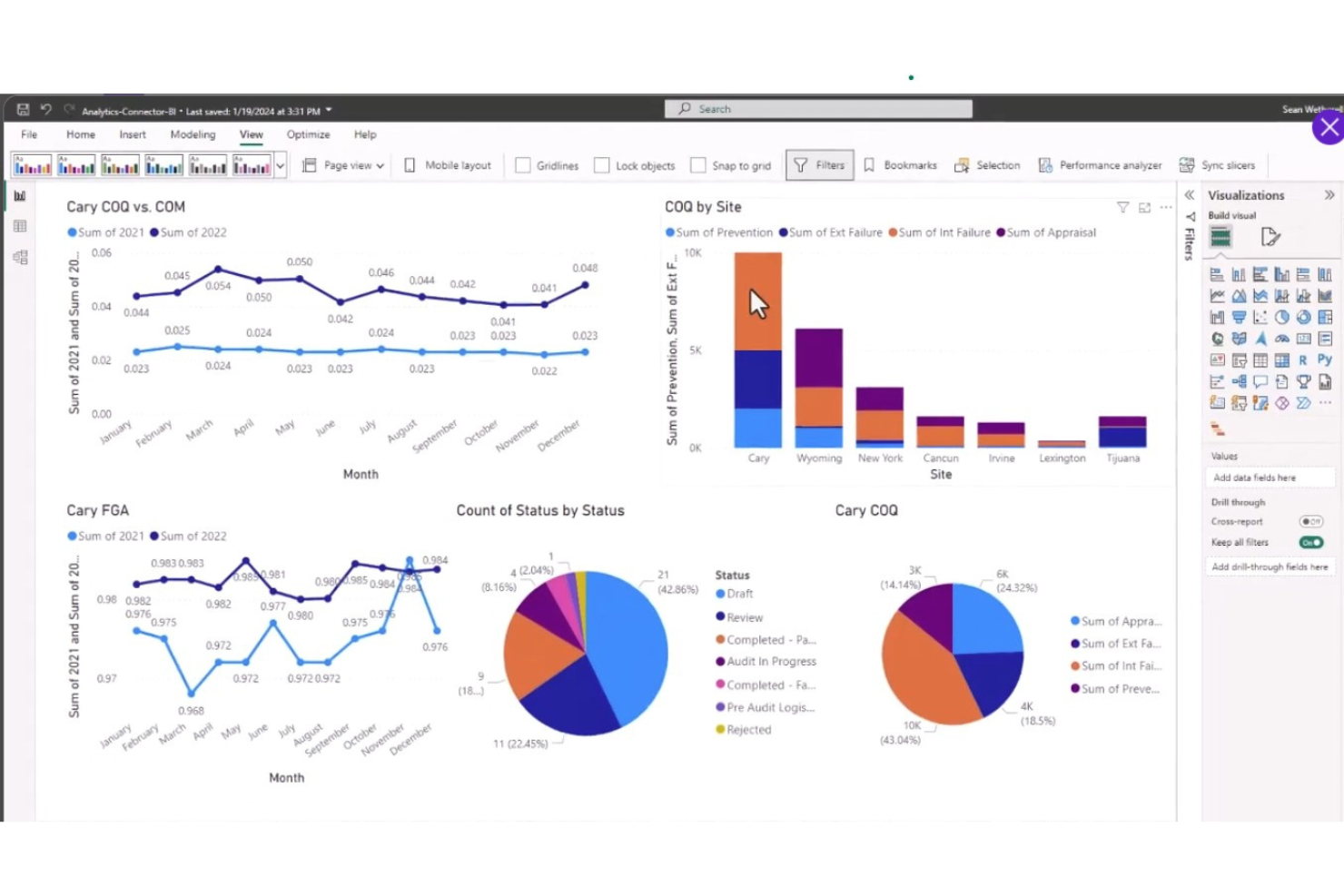1344x896 pixels.
Task: Get more visuals via the ellipsis
Action: click(x=1325, y=402)
